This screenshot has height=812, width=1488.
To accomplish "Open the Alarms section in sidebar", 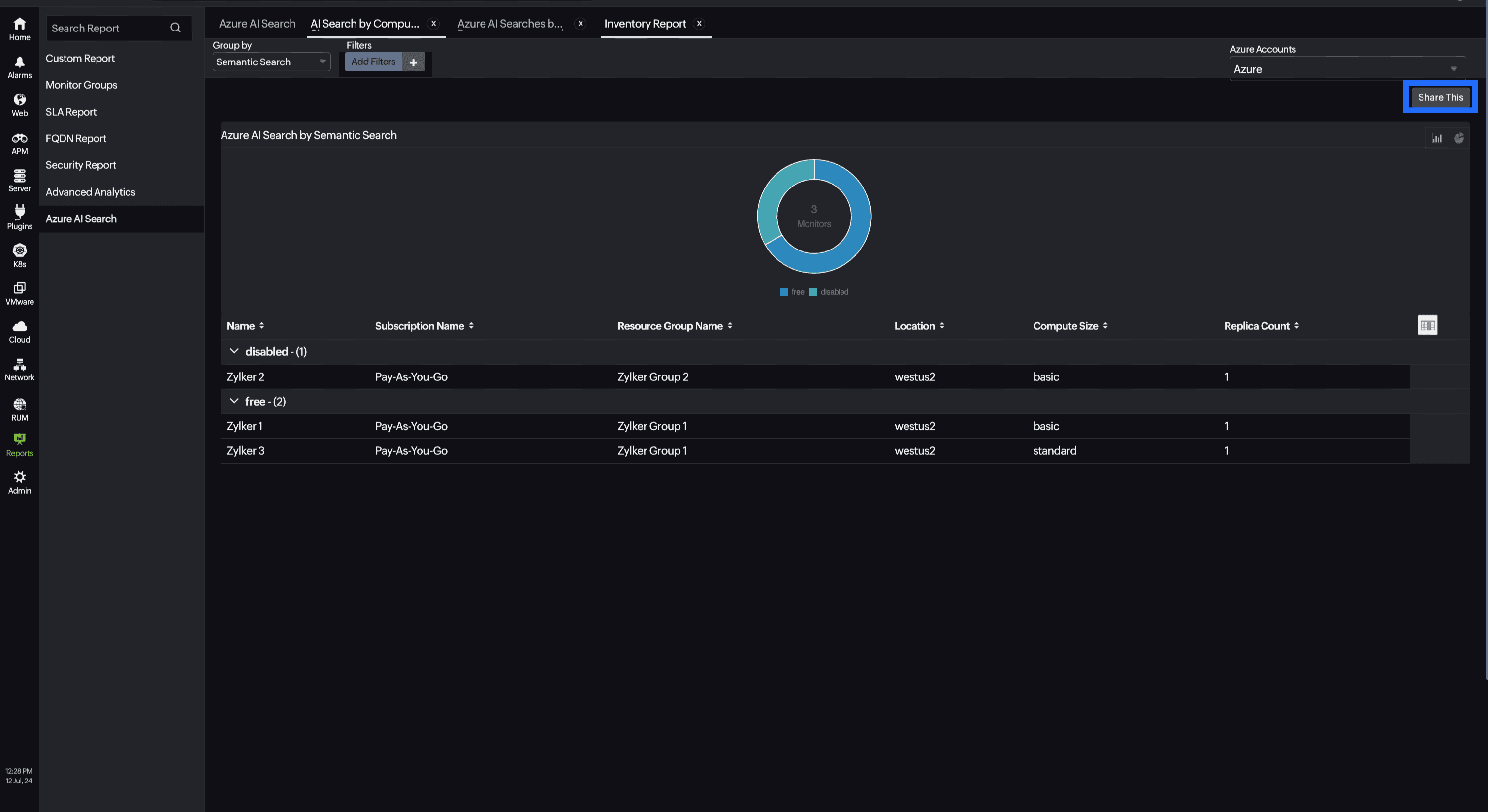I will [x=19, y=66].
